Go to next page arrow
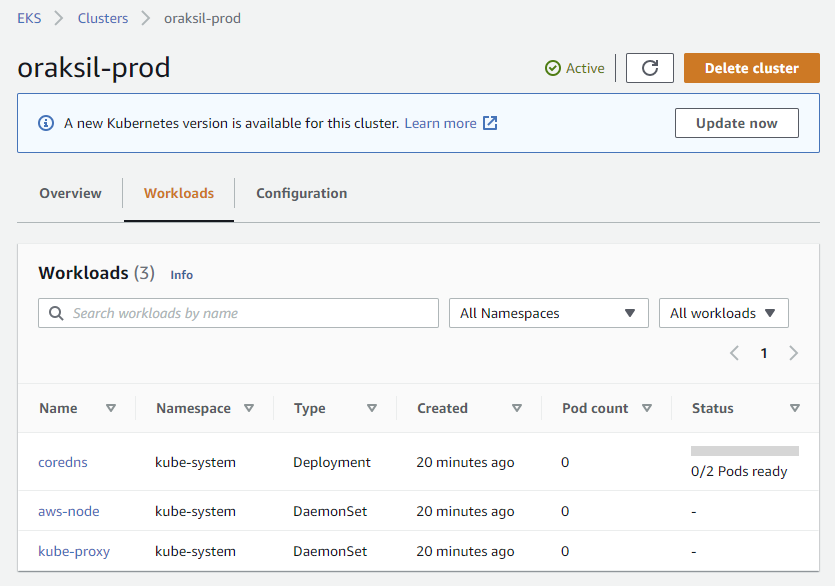 point(794,353)
